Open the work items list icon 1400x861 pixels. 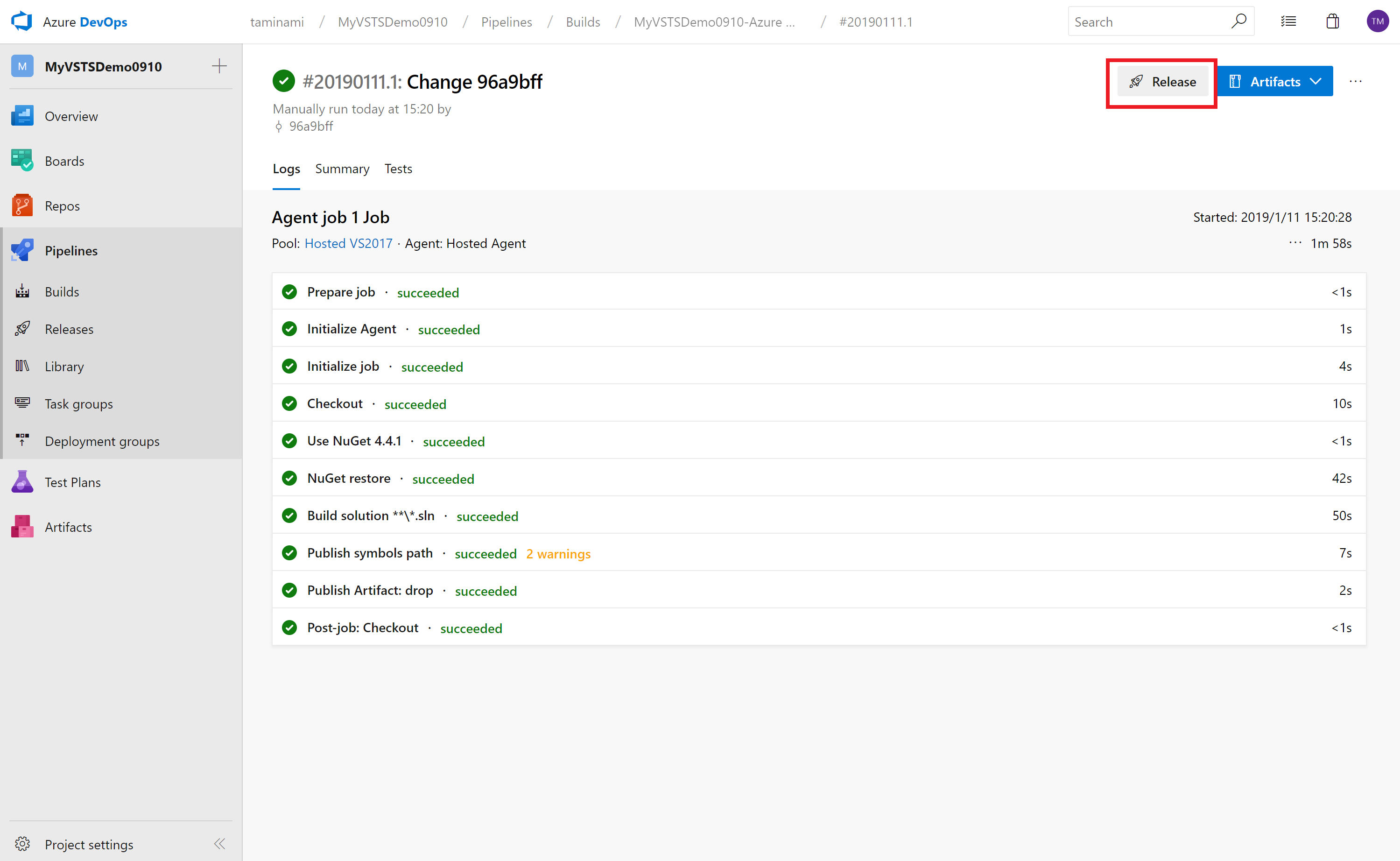1288,21
